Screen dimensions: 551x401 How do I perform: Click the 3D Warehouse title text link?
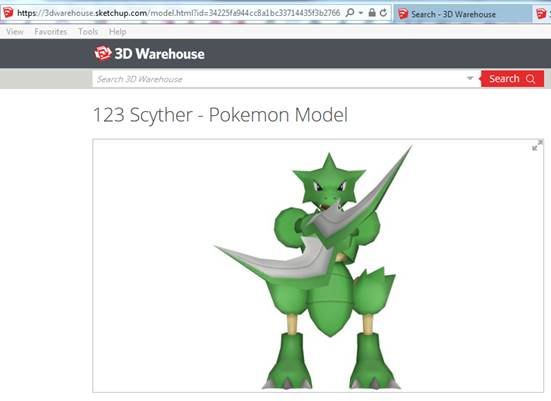(x=160, y=54)
